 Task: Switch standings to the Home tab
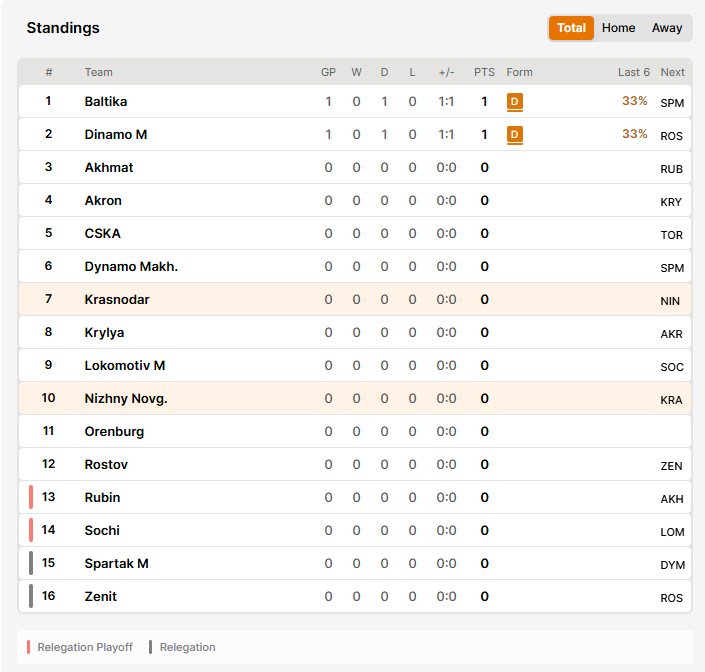tap(618, 28)
